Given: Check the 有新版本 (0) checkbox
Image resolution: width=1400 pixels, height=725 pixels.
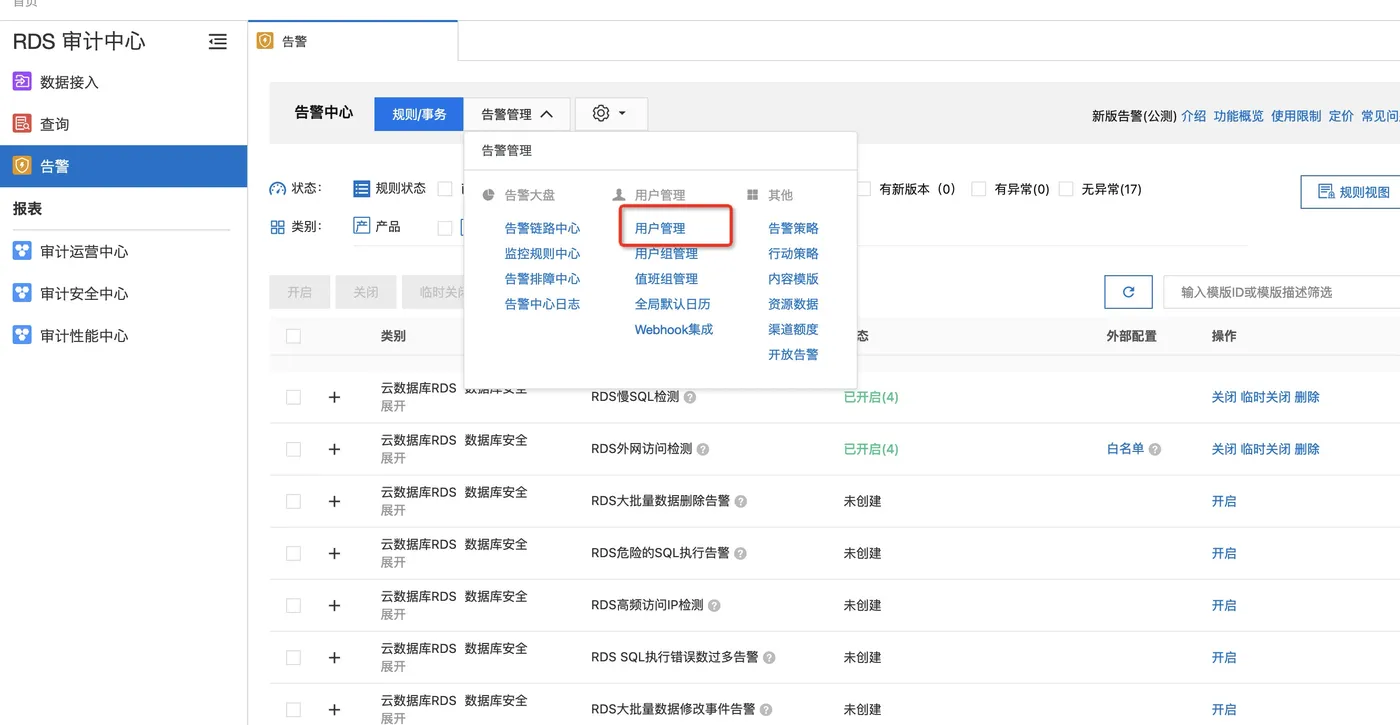Looking at the screenshot, I should point(864,189).
